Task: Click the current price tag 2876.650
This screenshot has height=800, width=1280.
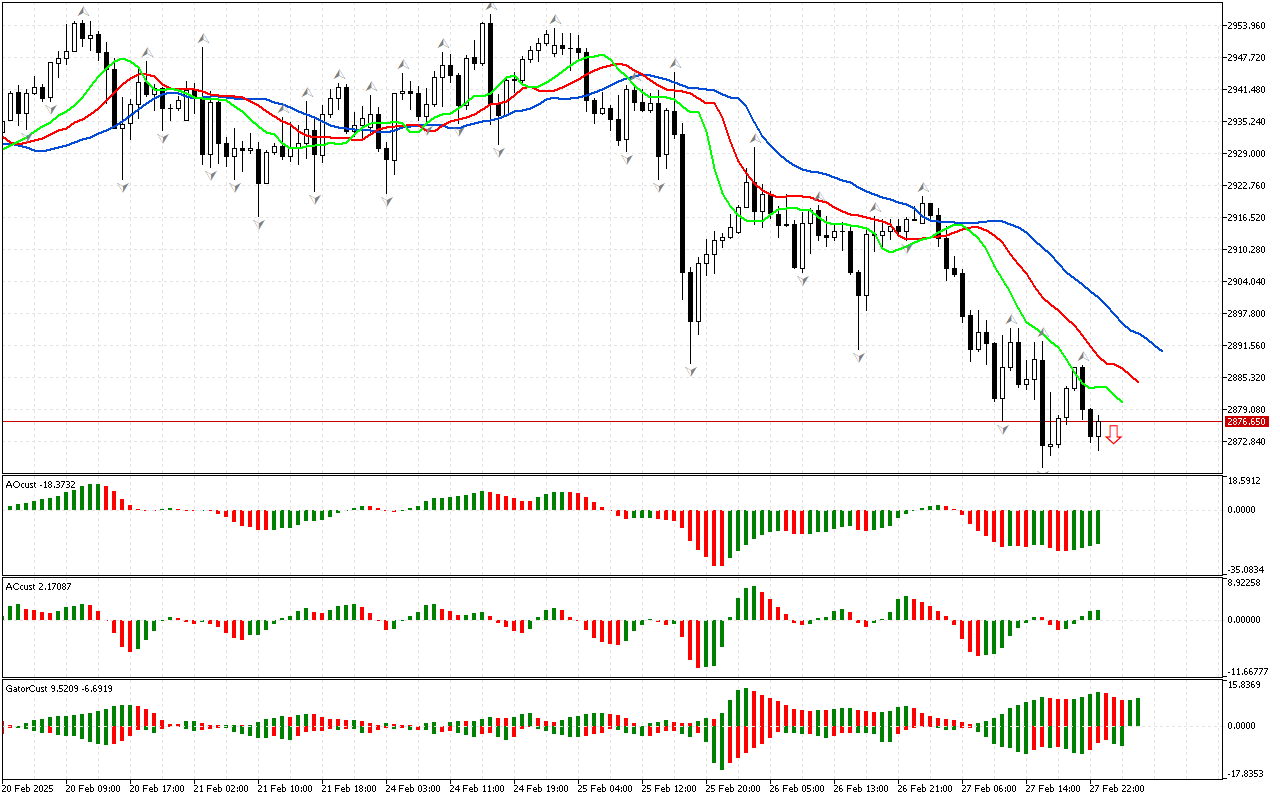Action: (1246, 422)
